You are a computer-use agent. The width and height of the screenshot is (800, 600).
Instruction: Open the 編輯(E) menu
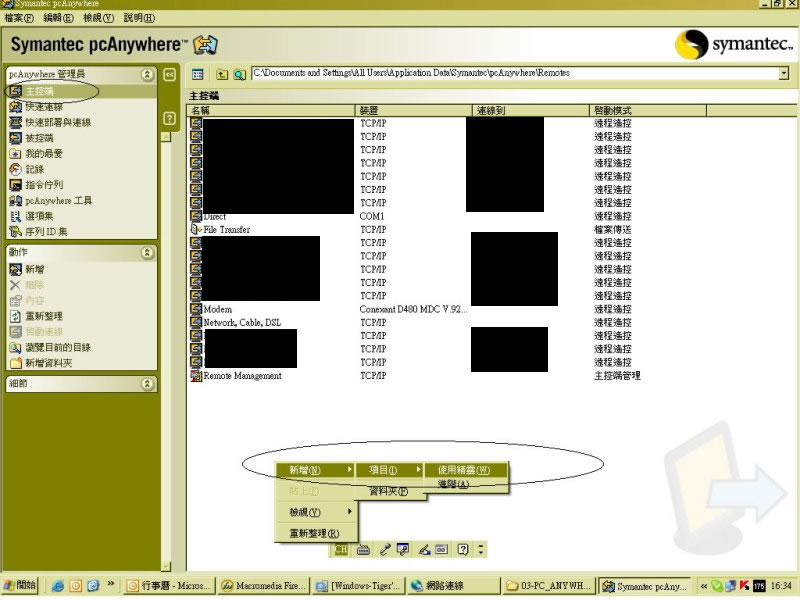(x=59, y=18)
